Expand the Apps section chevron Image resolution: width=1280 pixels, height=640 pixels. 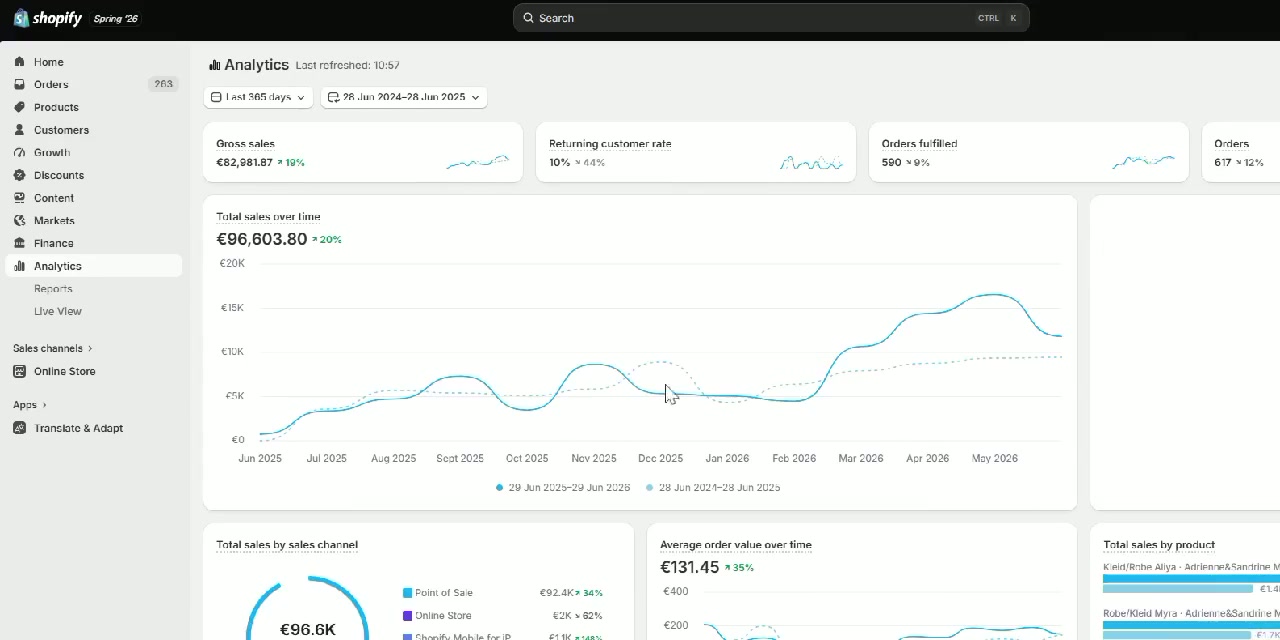coord(44,405)
